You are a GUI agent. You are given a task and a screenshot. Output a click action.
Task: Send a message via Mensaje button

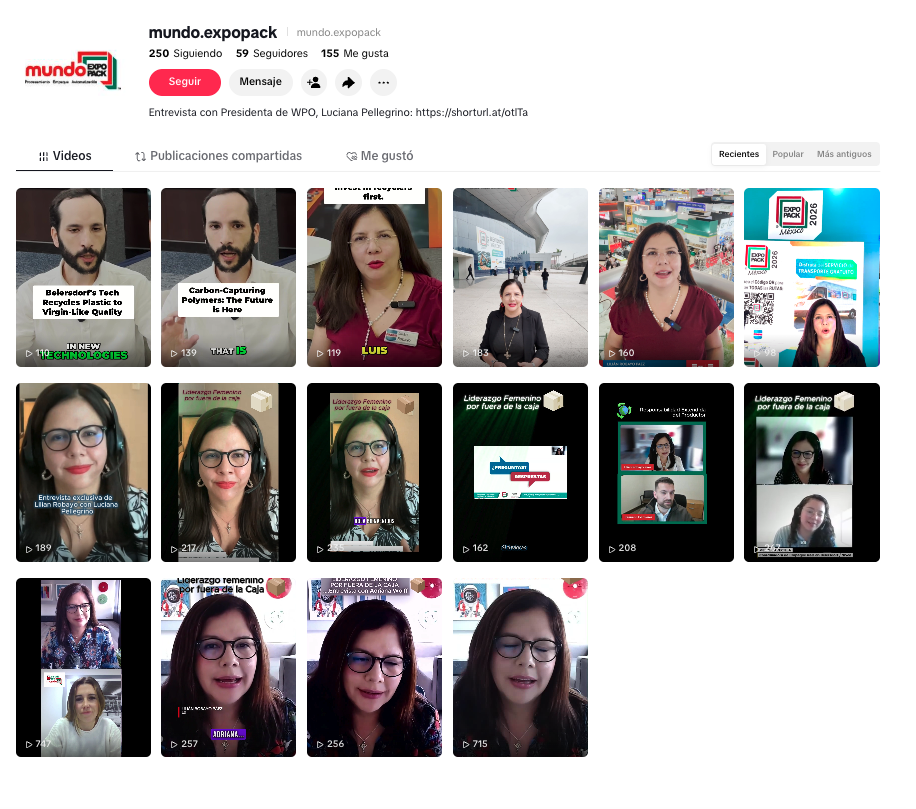261,82
